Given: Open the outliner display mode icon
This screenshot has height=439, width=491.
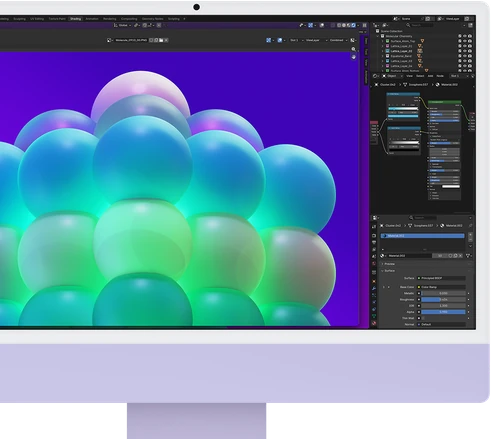Looking at the screenshot, I should click(x=376, y=25).
